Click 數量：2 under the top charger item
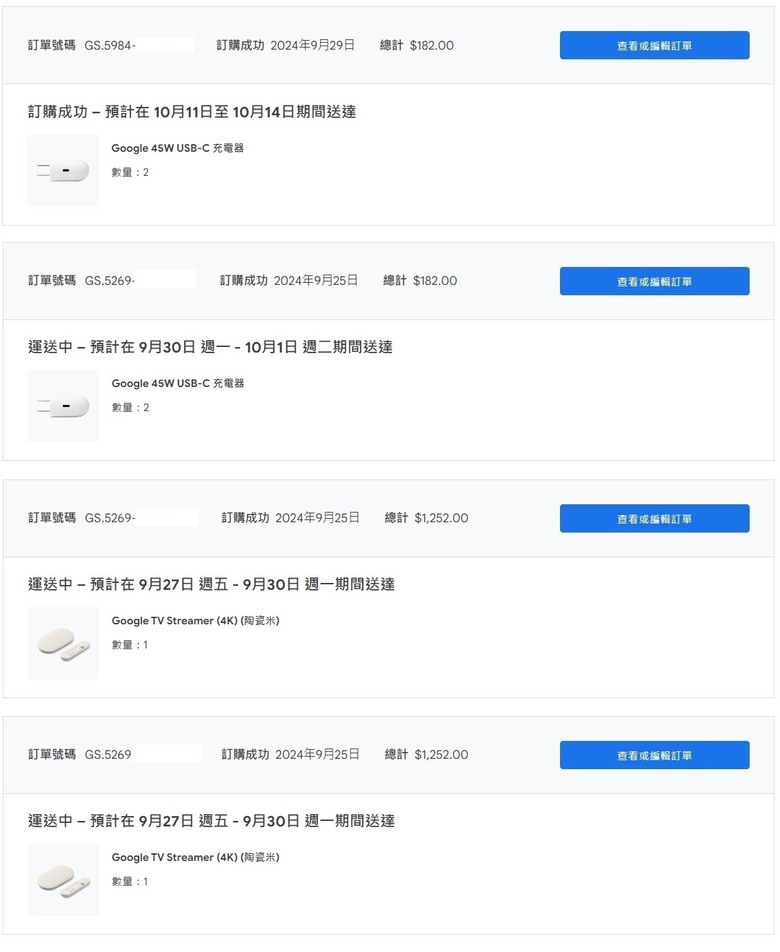780x952 pixels. tap(130, 172)
